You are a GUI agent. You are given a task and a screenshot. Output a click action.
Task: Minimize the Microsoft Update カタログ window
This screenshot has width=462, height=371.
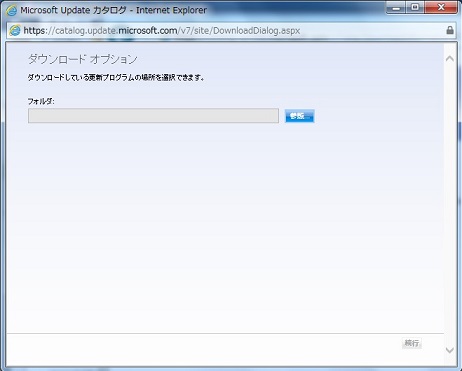pyautogui.click(x=396, y=8)
